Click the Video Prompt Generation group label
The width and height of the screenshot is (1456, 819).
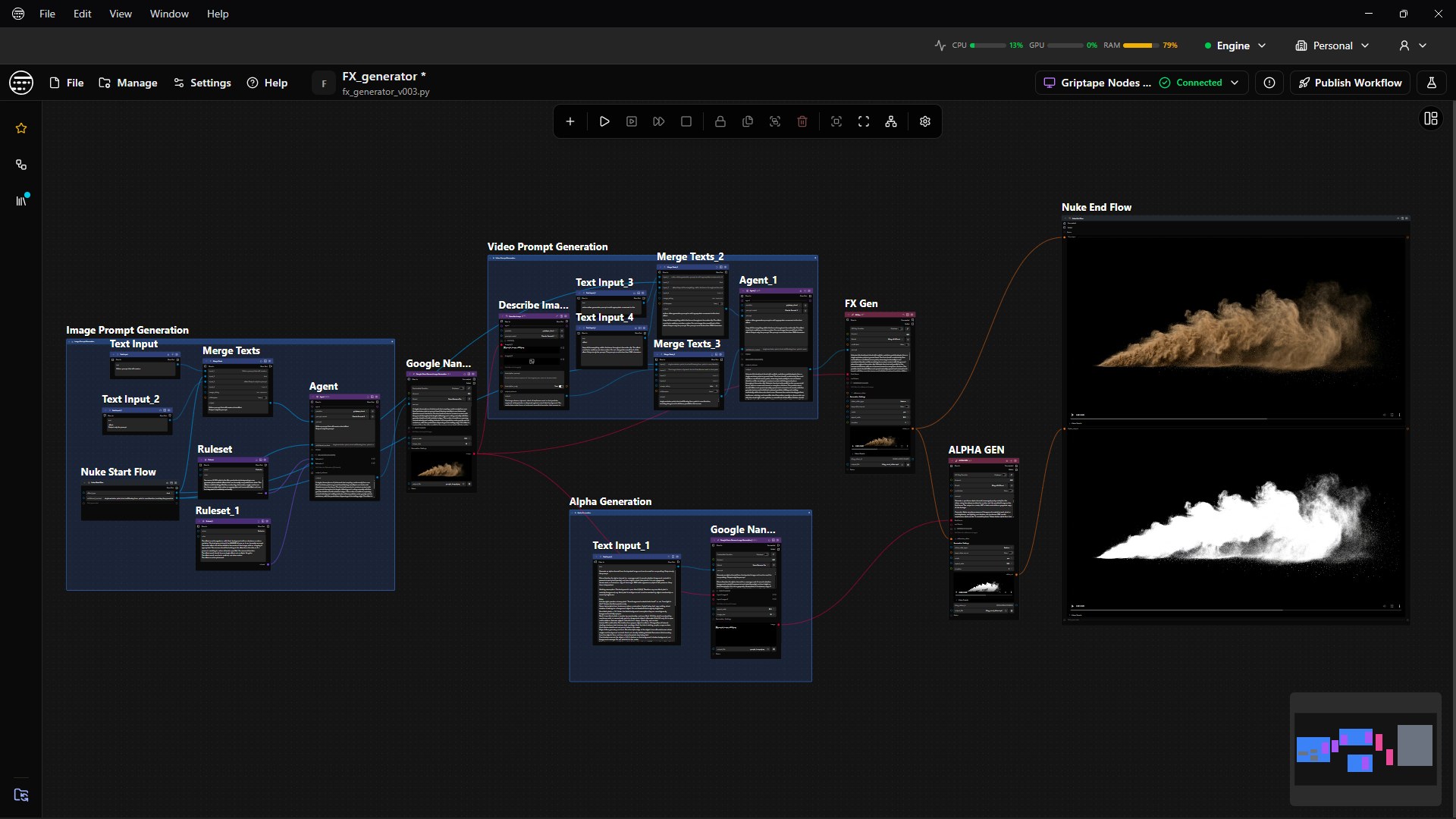coord(548,246)
